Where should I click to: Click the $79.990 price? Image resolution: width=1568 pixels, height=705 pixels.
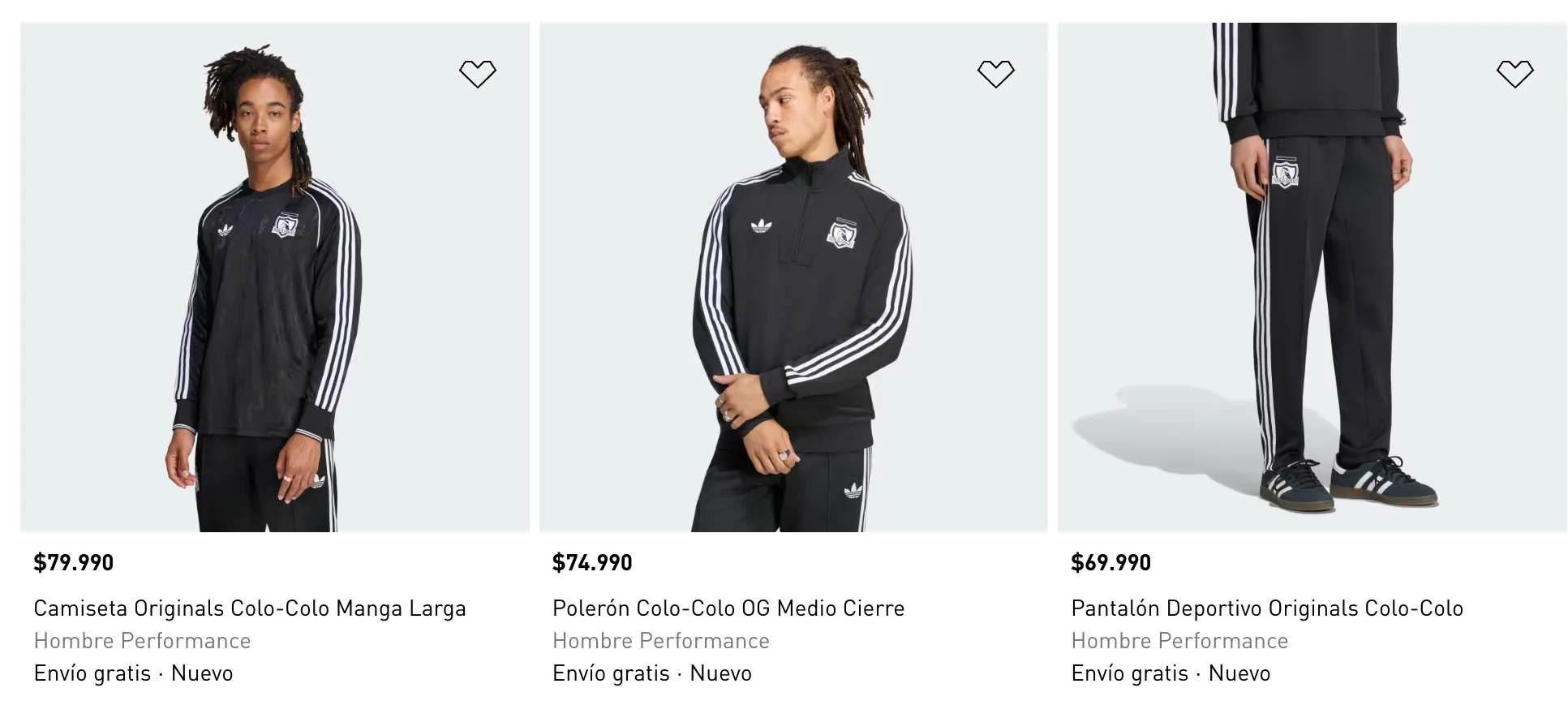click(x=74, y=562)
